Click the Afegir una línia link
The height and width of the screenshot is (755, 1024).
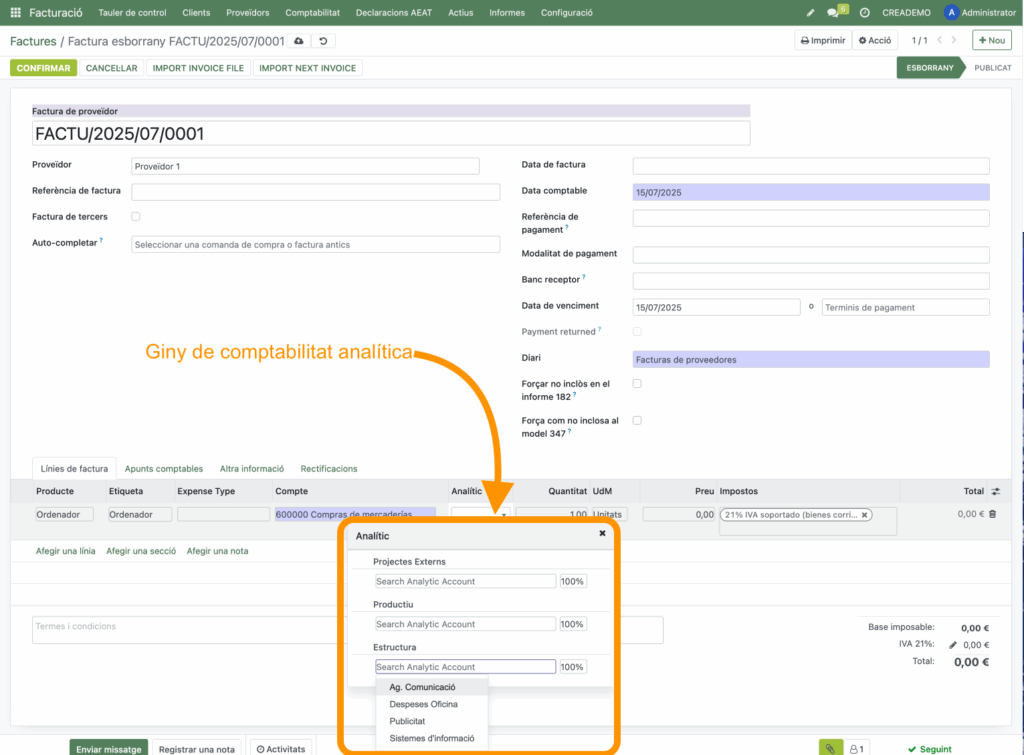click(x=65, y=551)
